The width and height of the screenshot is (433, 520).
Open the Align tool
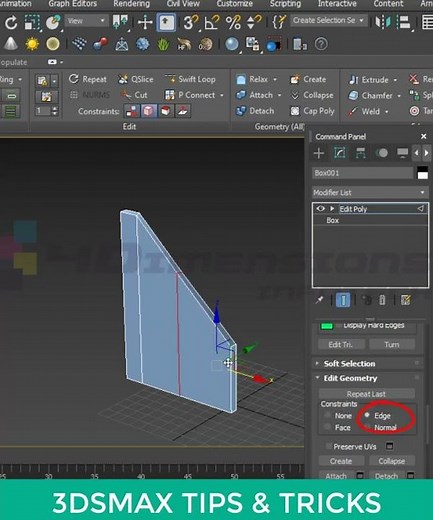coord(404,22)
